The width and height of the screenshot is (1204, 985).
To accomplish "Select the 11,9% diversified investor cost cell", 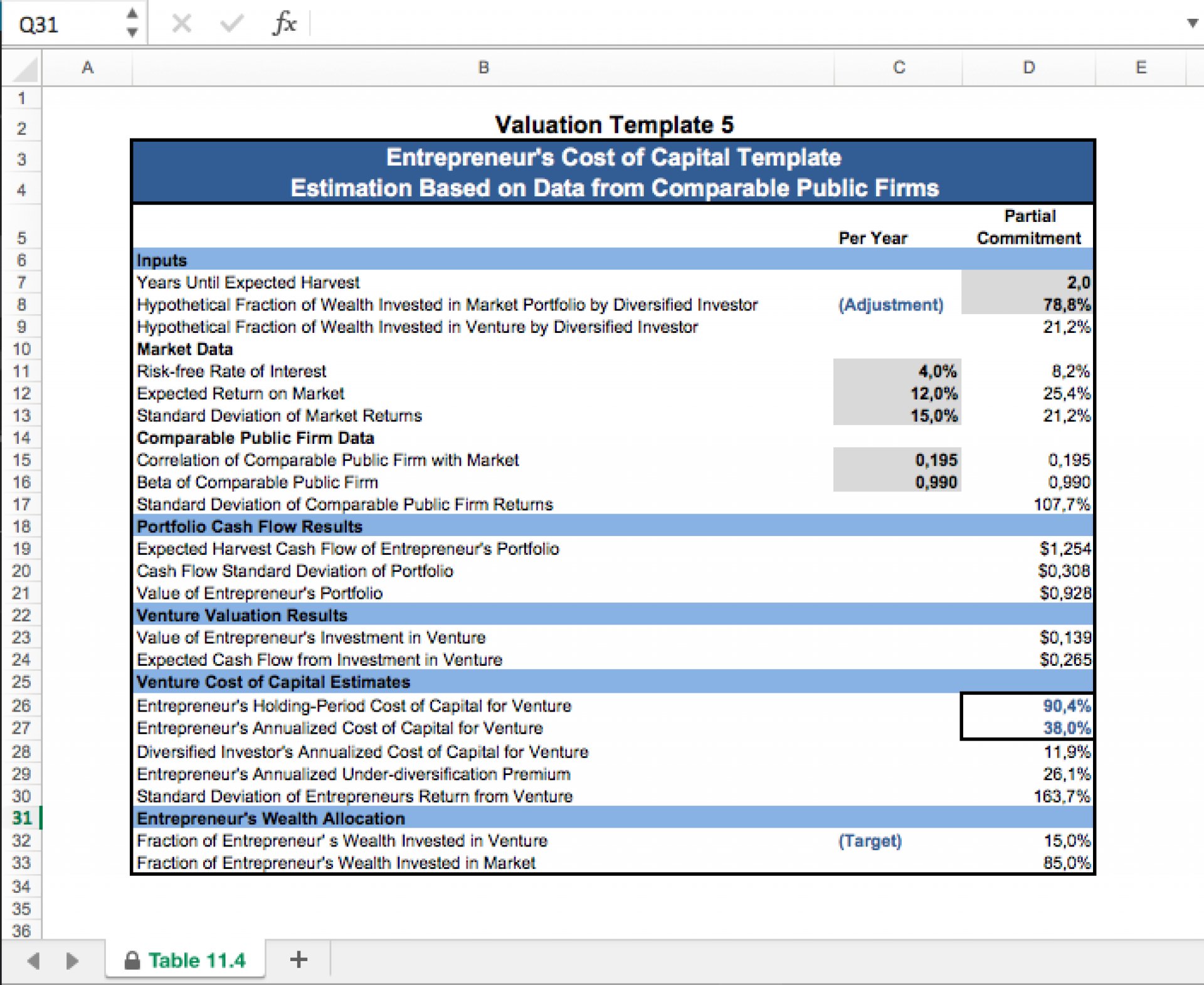I will pos(1028,751).
